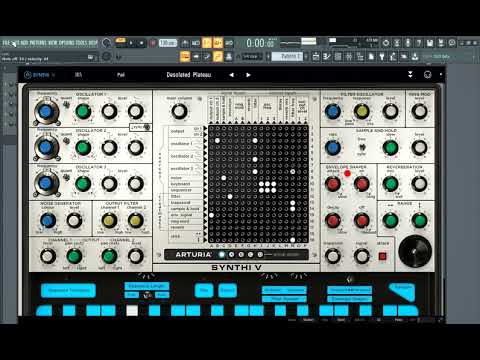Click the Keyboard Transpose blue button

pos(68,290)
